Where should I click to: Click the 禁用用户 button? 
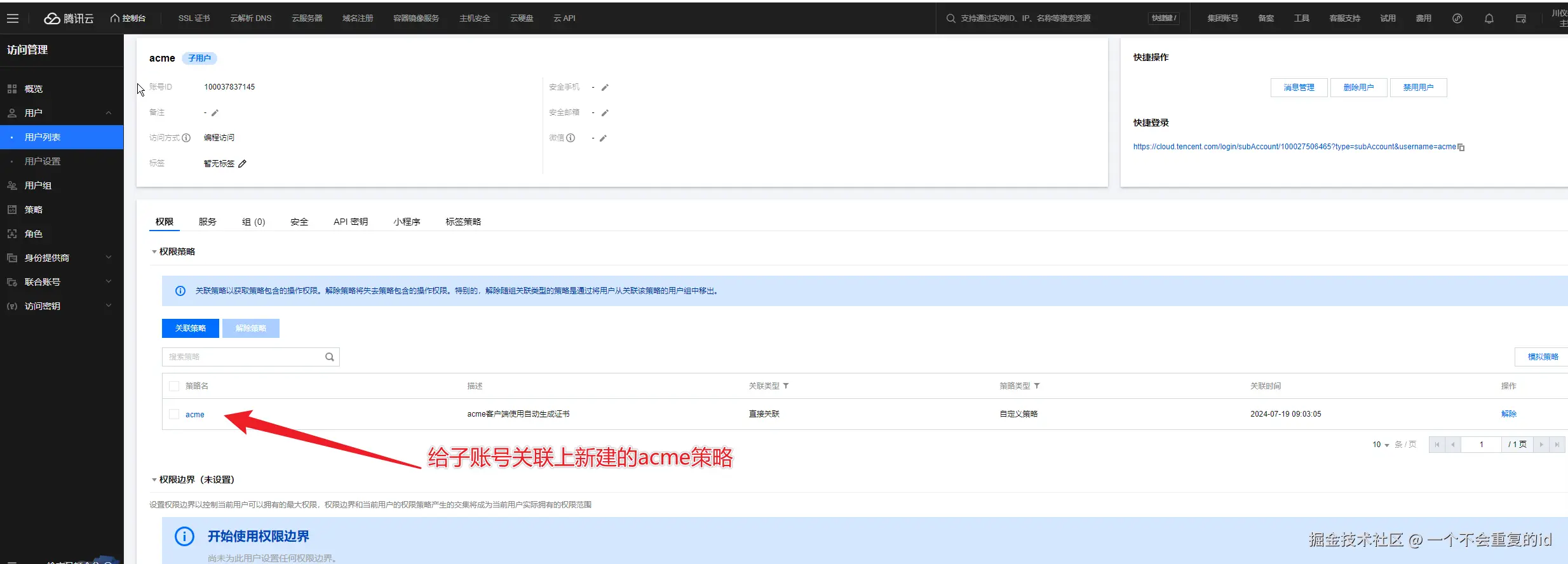(1419, 88)
